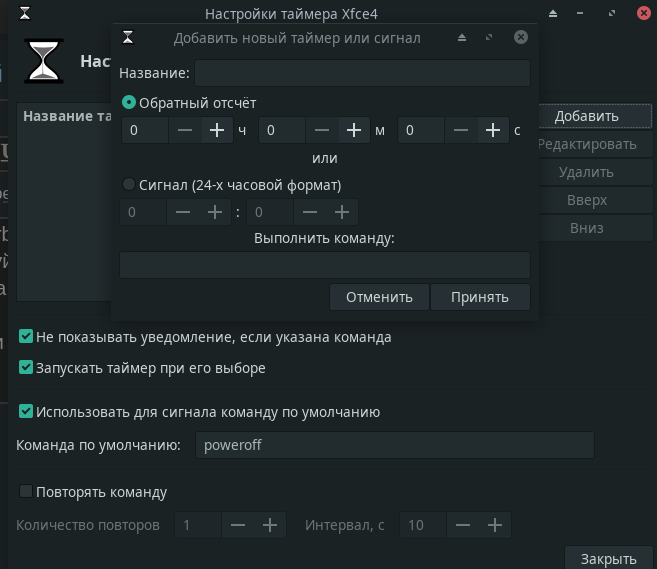
Task: Toggle Запускать таймер при его выборе
Action: [x=26, y=367]
